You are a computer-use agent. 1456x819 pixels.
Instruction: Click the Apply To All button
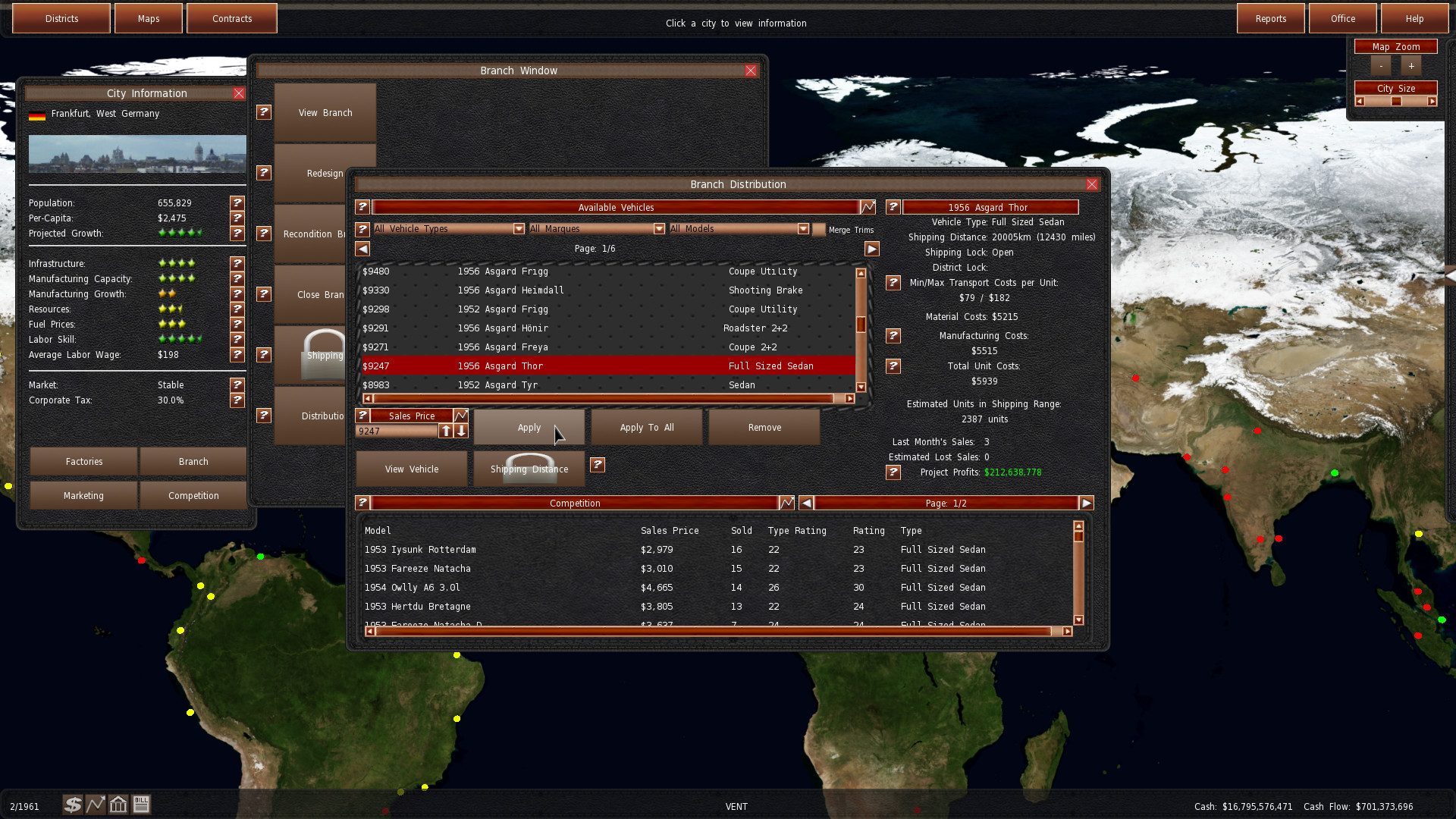click(646, 427)
